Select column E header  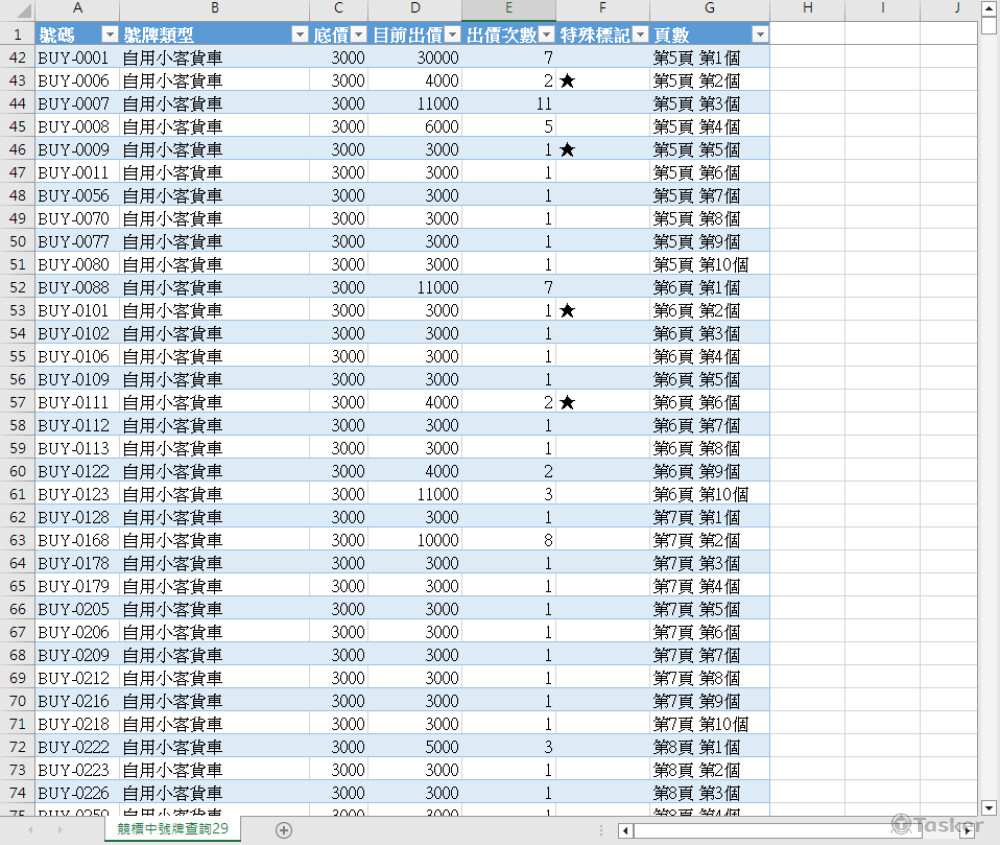(508, 9)
